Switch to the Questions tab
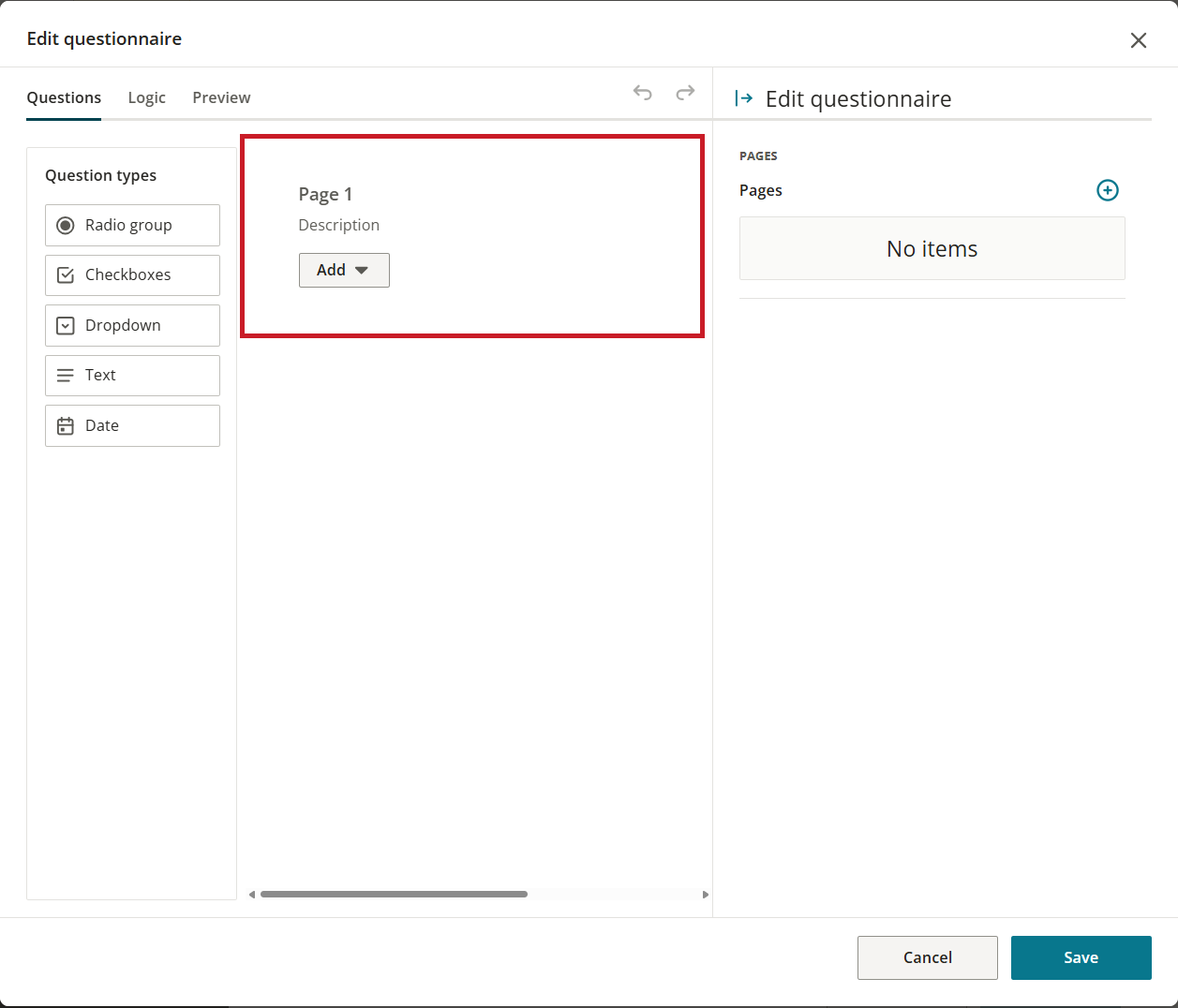 click(64, 97)
